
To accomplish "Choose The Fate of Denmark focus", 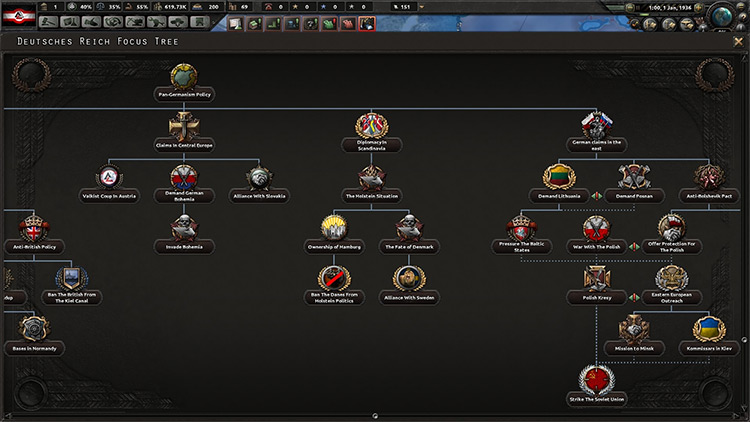I will point(409,234).
